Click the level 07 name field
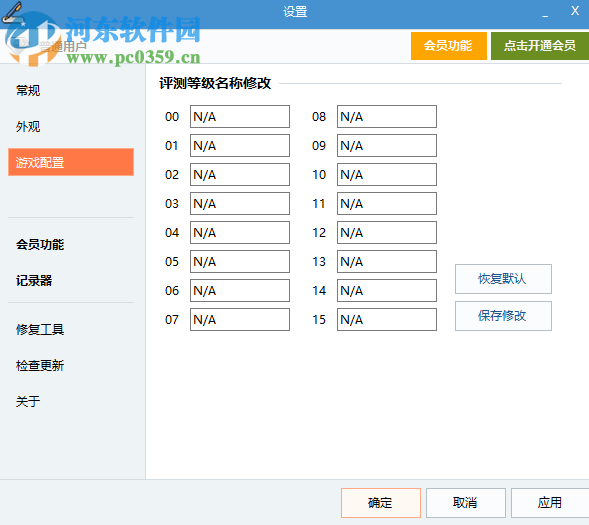 coord(240,320)
